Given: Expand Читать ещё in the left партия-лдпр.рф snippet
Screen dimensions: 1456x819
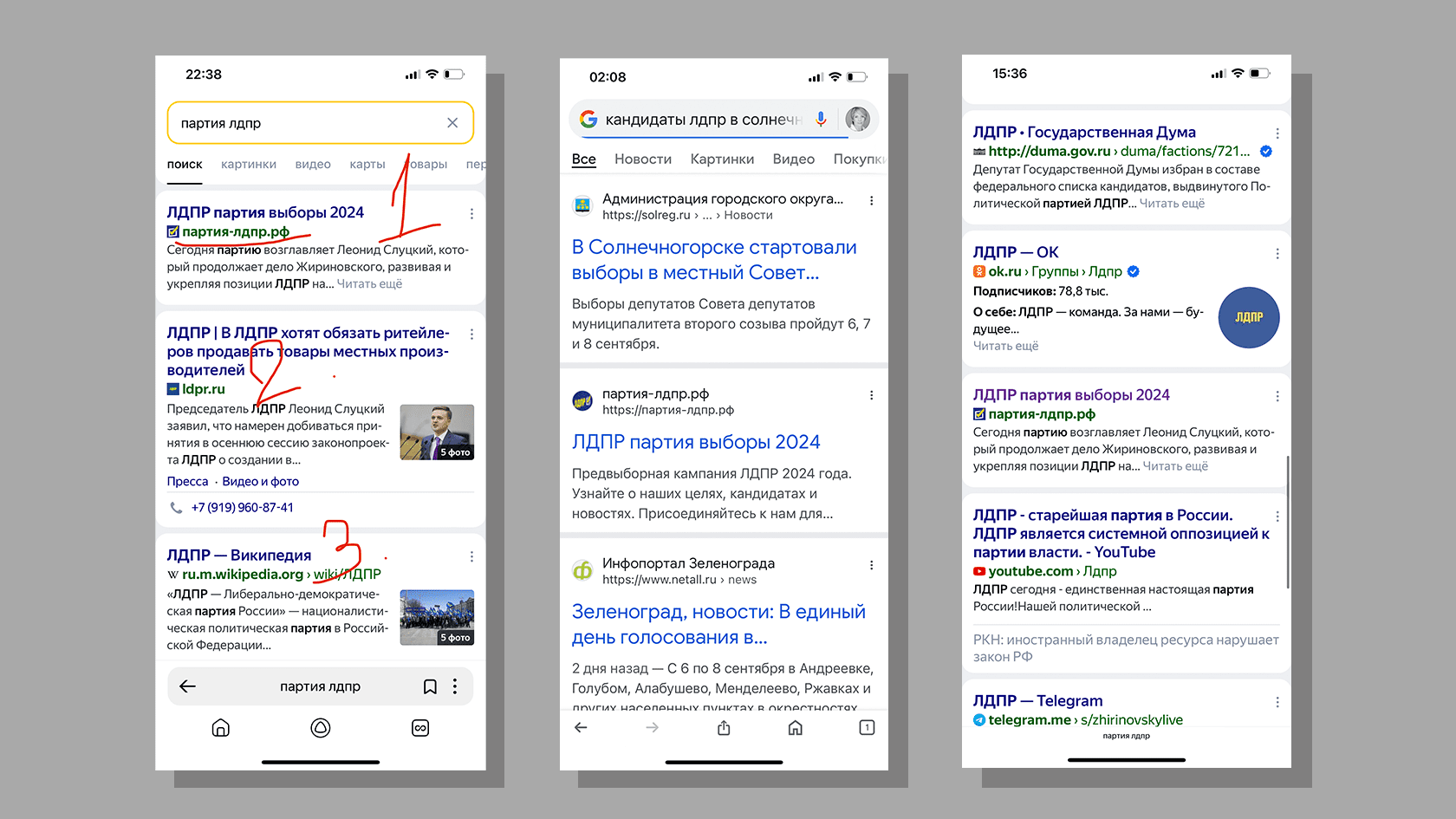Looking at the screenshot, I should coord(369,284).
